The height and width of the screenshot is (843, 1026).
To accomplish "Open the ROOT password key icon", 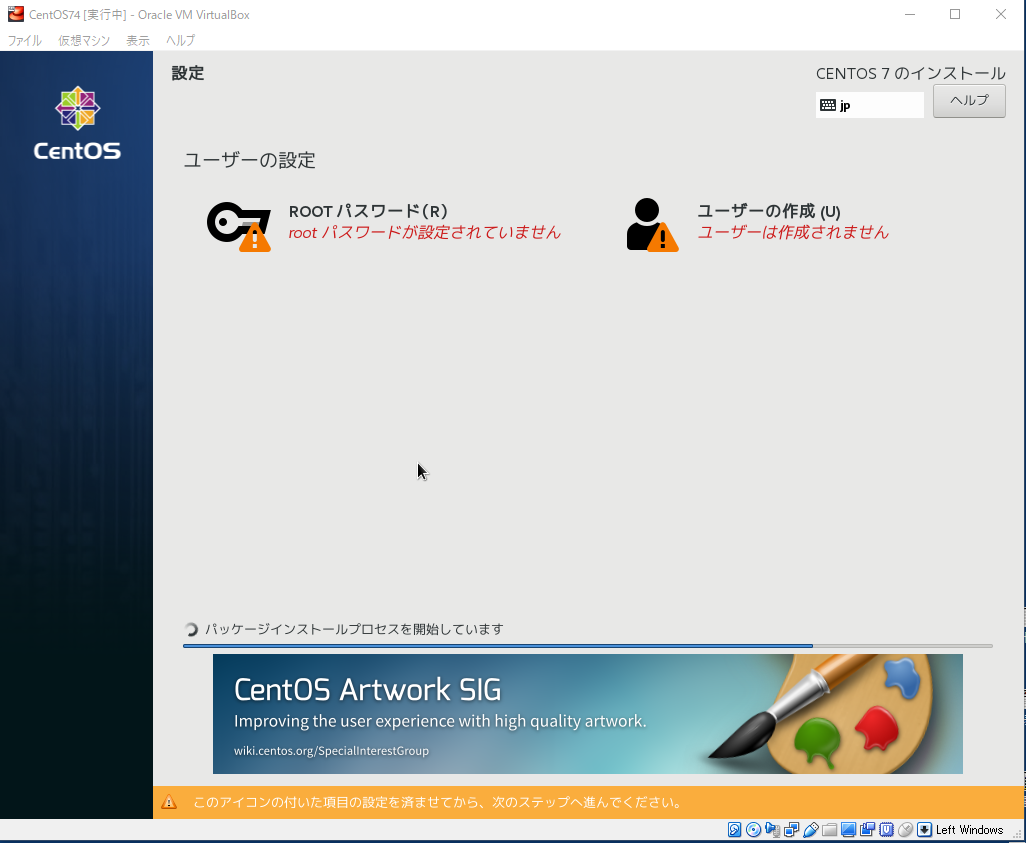I will 239,226.
